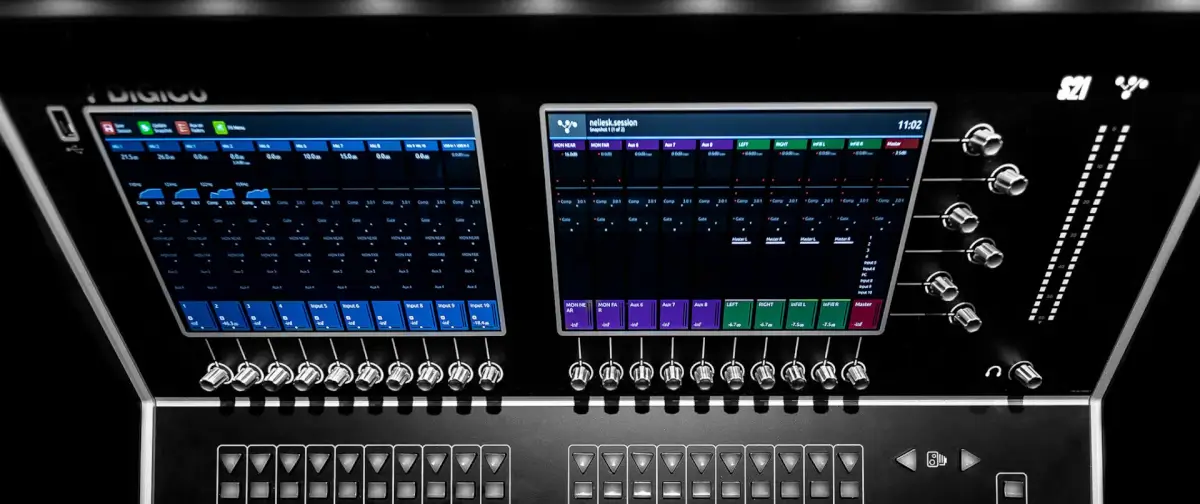Image resolution: width=1200 pixels, height=504 pixels.
Task: Tap the DiGiCo logo on right screen
Action: pos(569,126)
